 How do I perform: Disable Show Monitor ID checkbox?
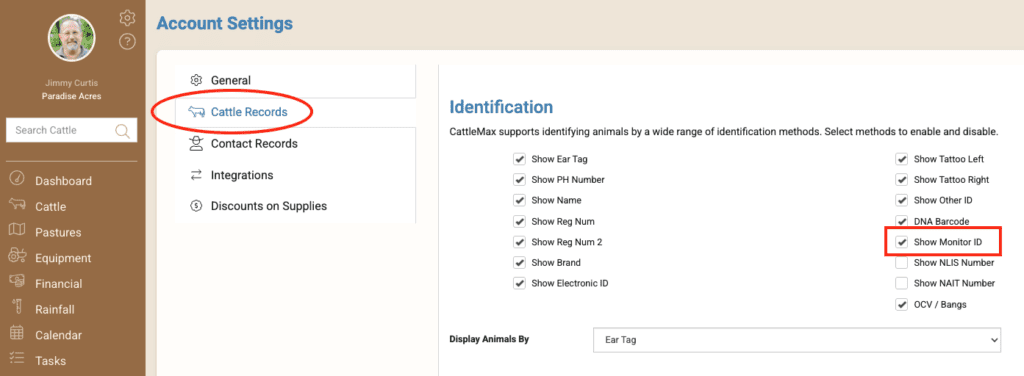(902, 242)
